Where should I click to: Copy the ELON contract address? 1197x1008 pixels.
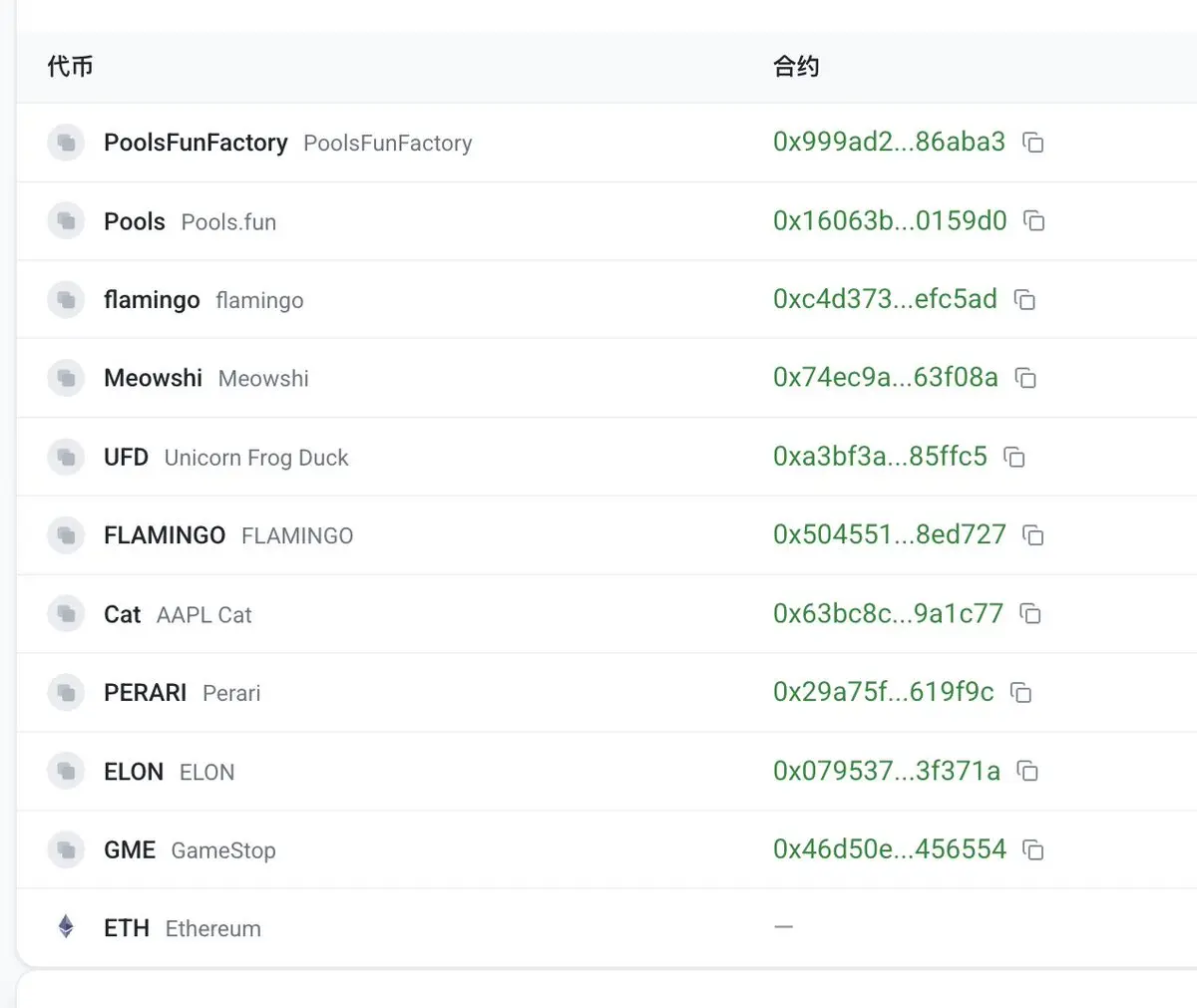pos(1027,771)
